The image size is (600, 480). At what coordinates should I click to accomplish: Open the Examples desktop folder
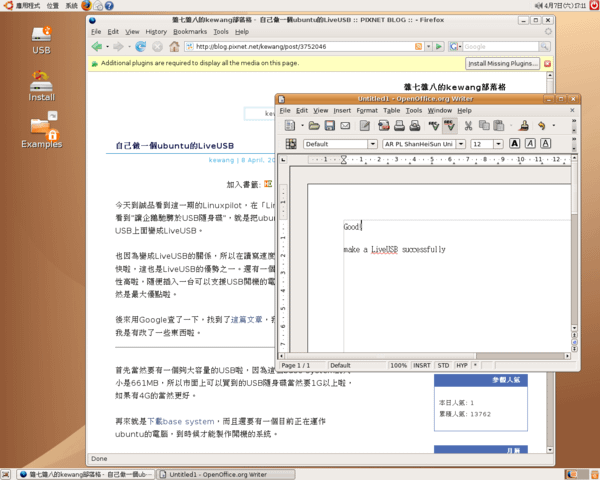point(42,130)
